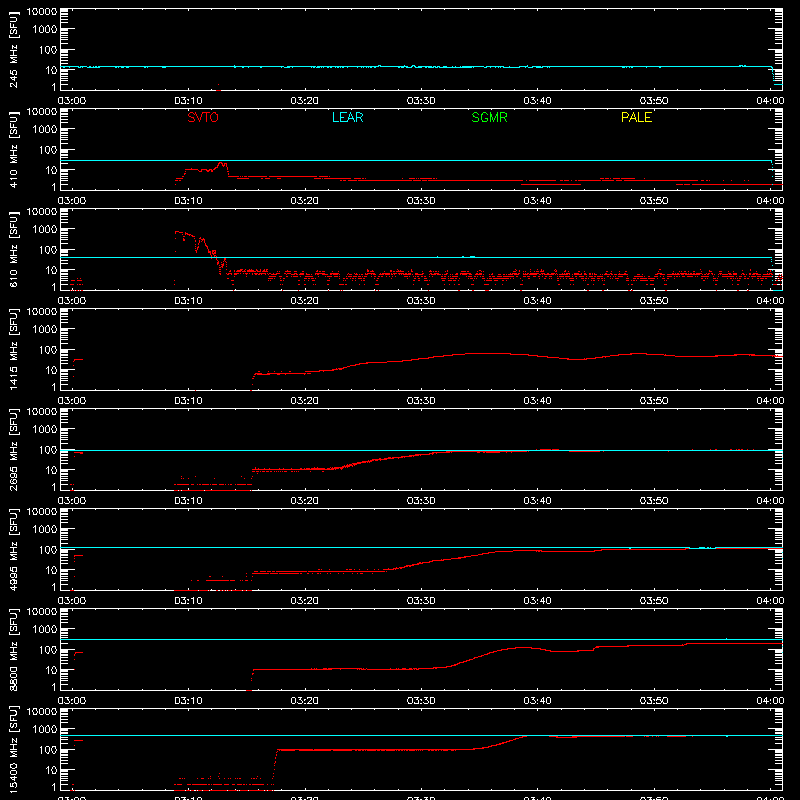Image resolution: width=800 pixels, height=800 pixels.
Task: Click 03:20 tick under the 2695 MHz panel
Action: [x=305, y=501]
